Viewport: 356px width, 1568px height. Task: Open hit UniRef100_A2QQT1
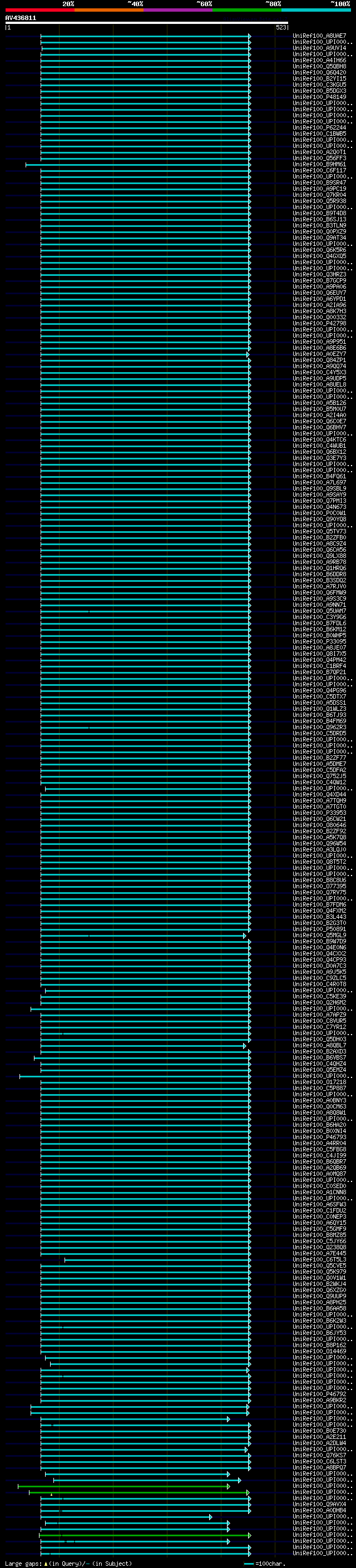click(x=319, y=152)
